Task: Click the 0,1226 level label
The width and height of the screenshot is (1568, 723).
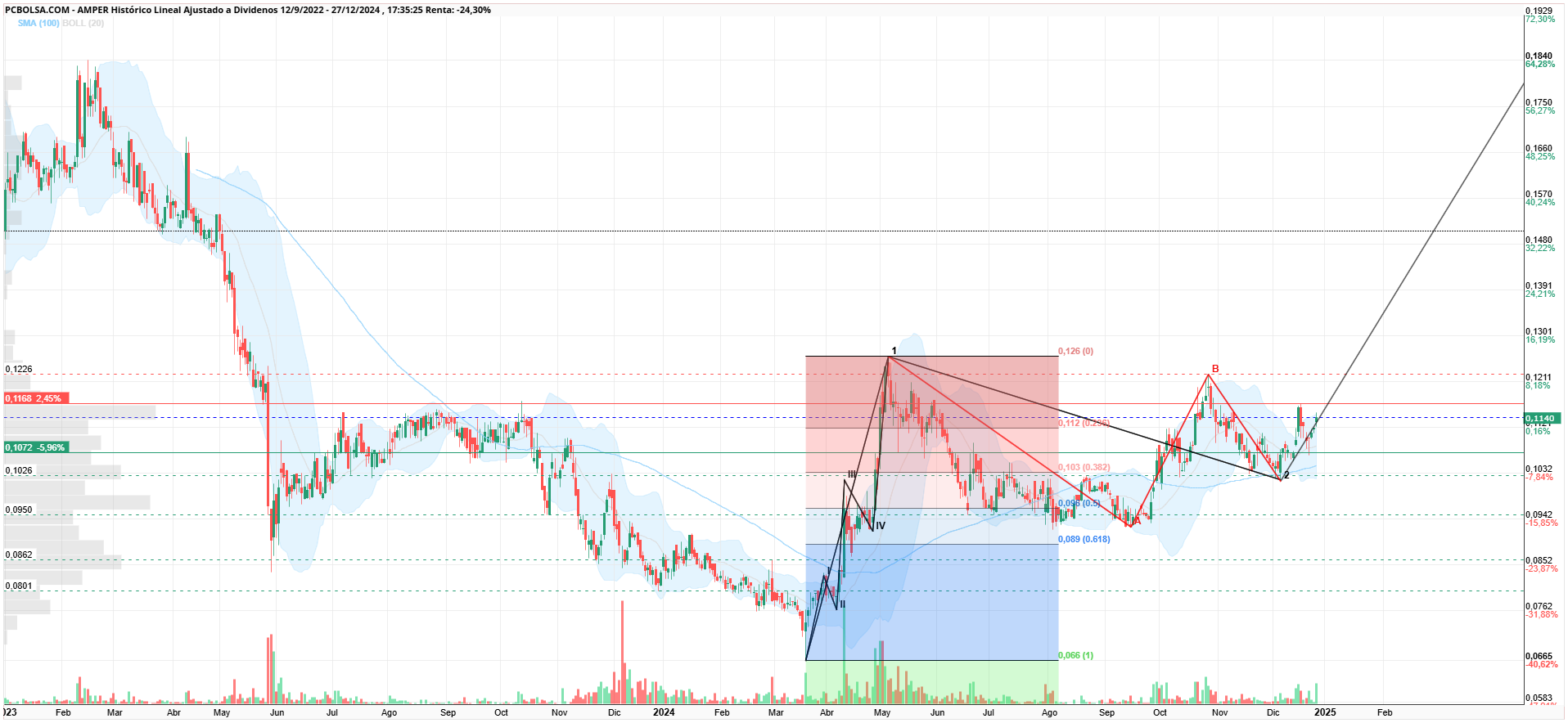Action: [x=19, y=369]
